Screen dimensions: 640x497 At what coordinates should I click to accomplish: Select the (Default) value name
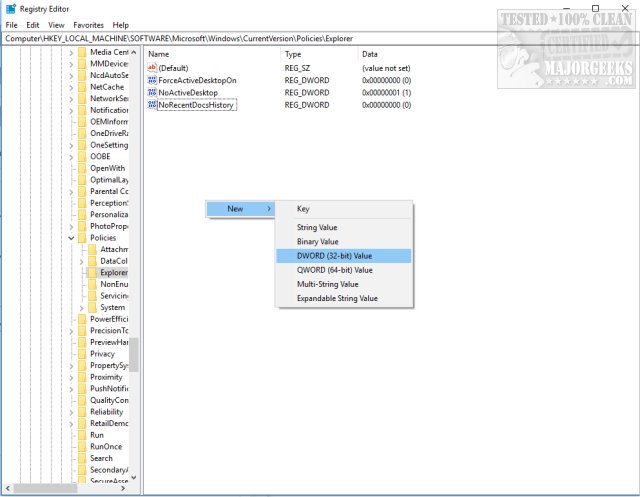pyautogui.click(x=173, y=68)
